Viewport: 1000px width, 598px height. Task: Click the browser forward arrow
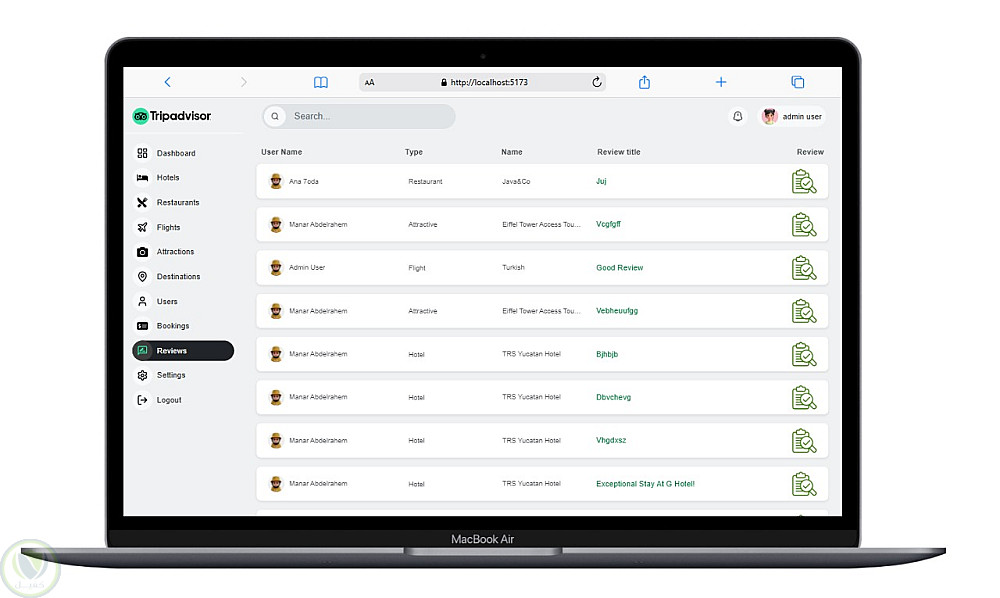click(244, 82)
